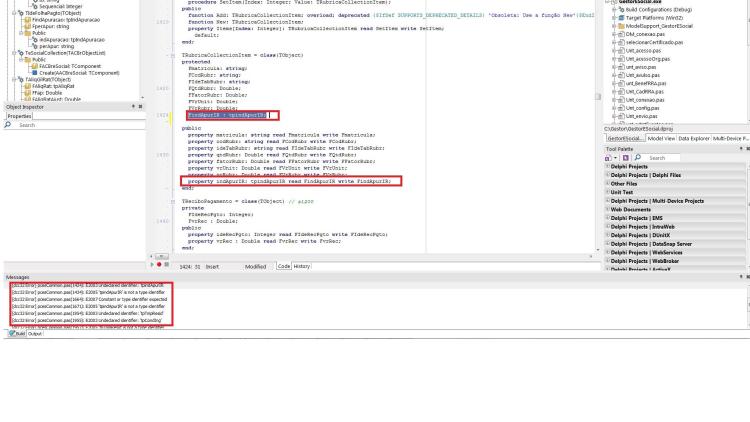Image resolution: width=750 pixels, height=422 pixels.
Task: Toggle code folding at TRubricaCollectionItem class
Action: pos(173,56)
